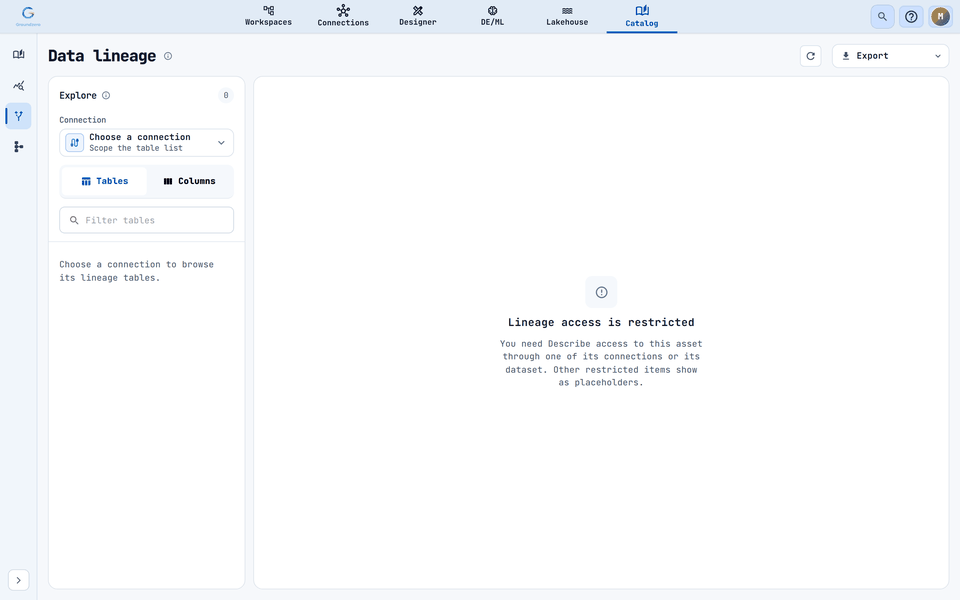Focus the Filter tables field
The height and width of the screenshot is (600, 960).
coord(146,220)
